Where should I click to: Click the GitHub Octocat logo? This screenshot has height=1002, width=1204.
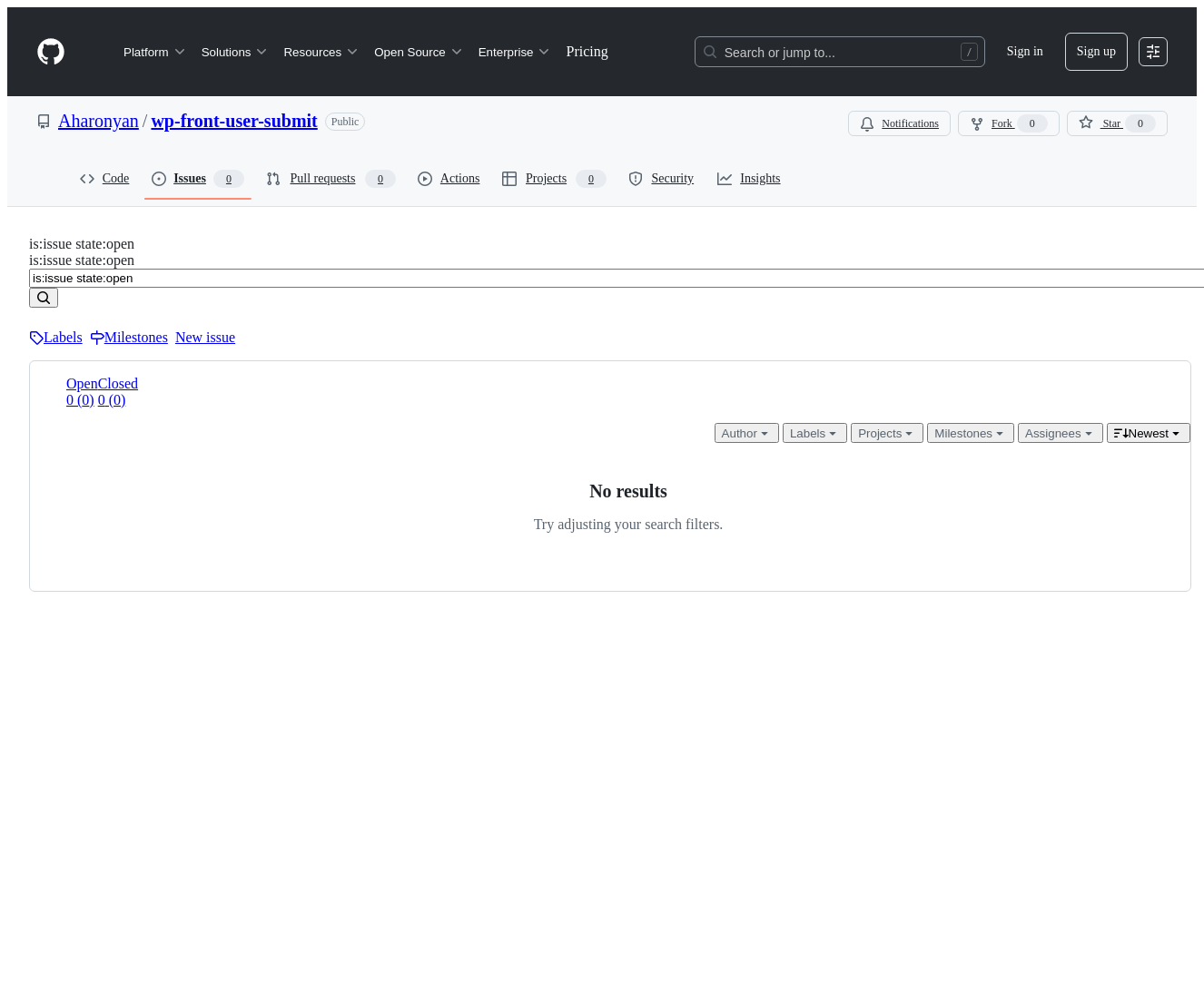(51, 52)
